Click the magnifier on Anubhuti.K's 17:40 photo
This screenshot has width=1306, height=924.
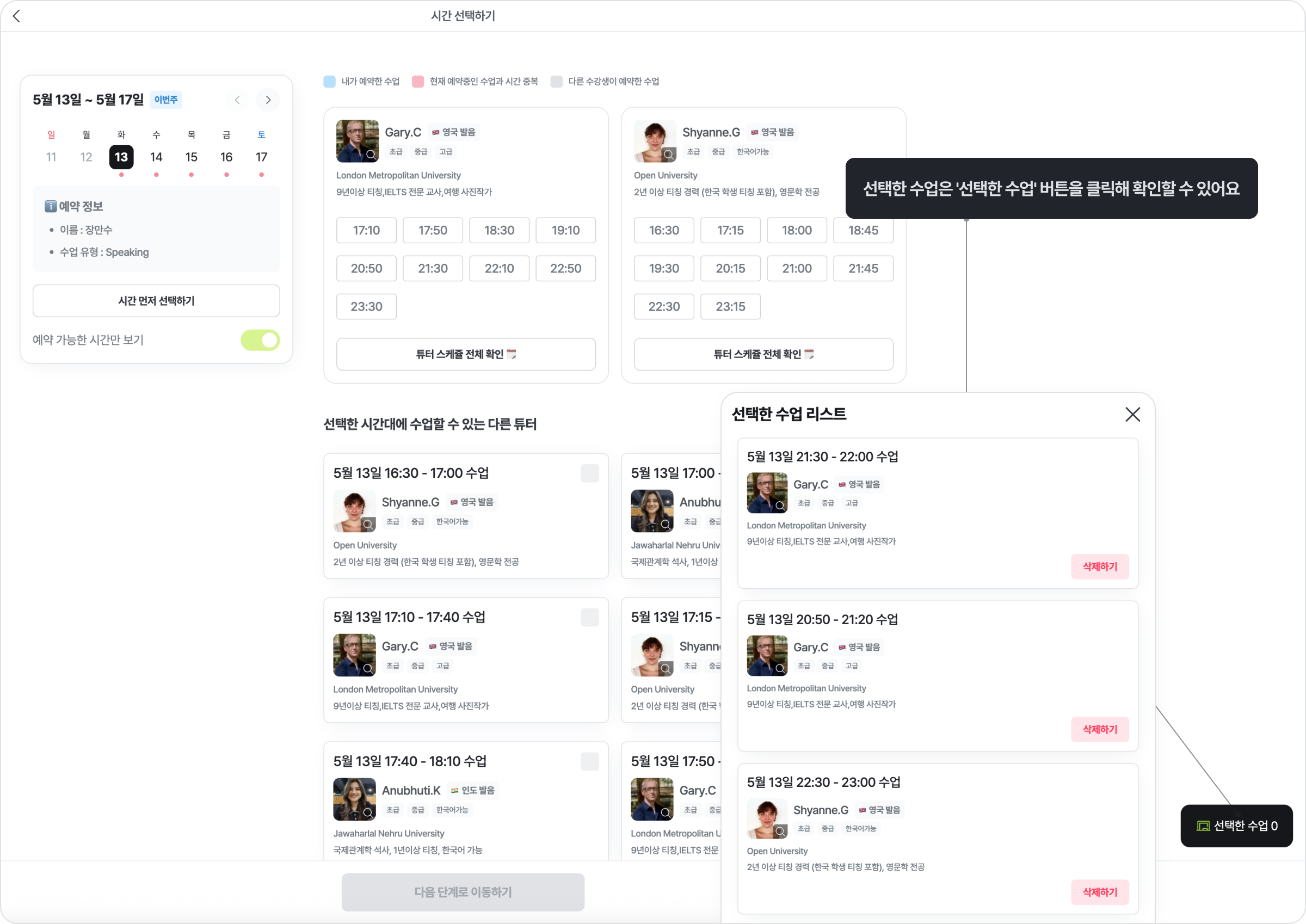pos(368,812)
